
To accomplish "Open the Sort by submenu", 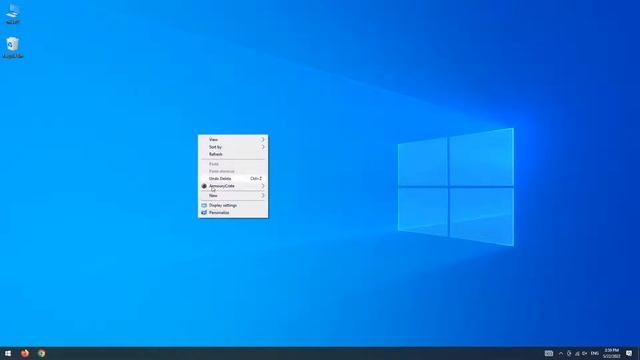I will [x=233, y=147].
